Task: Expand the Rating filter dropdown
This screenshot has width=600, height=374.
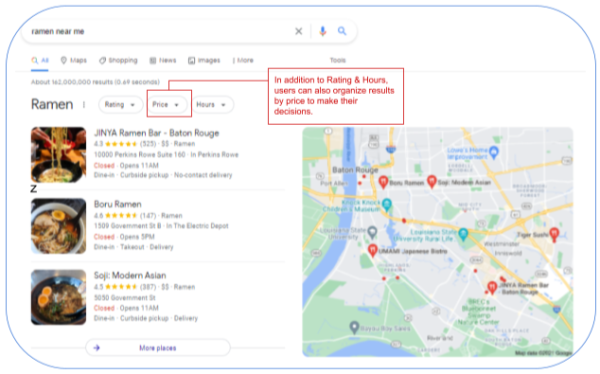Action: (x=120, y=105)
